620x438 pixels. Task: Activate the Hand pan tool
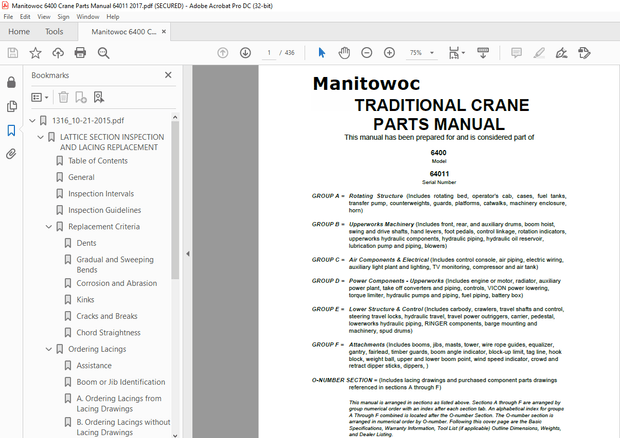coord(343,53)
